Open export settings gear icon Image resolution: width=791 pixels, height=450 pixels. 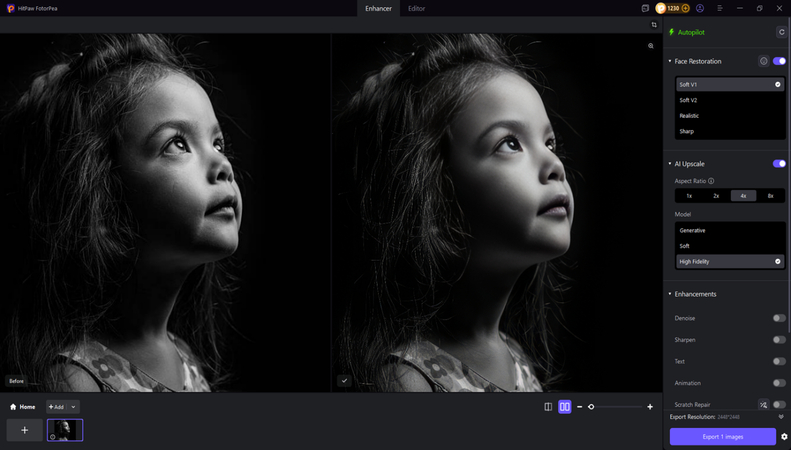pyautogui.click(x=784, y=437)
